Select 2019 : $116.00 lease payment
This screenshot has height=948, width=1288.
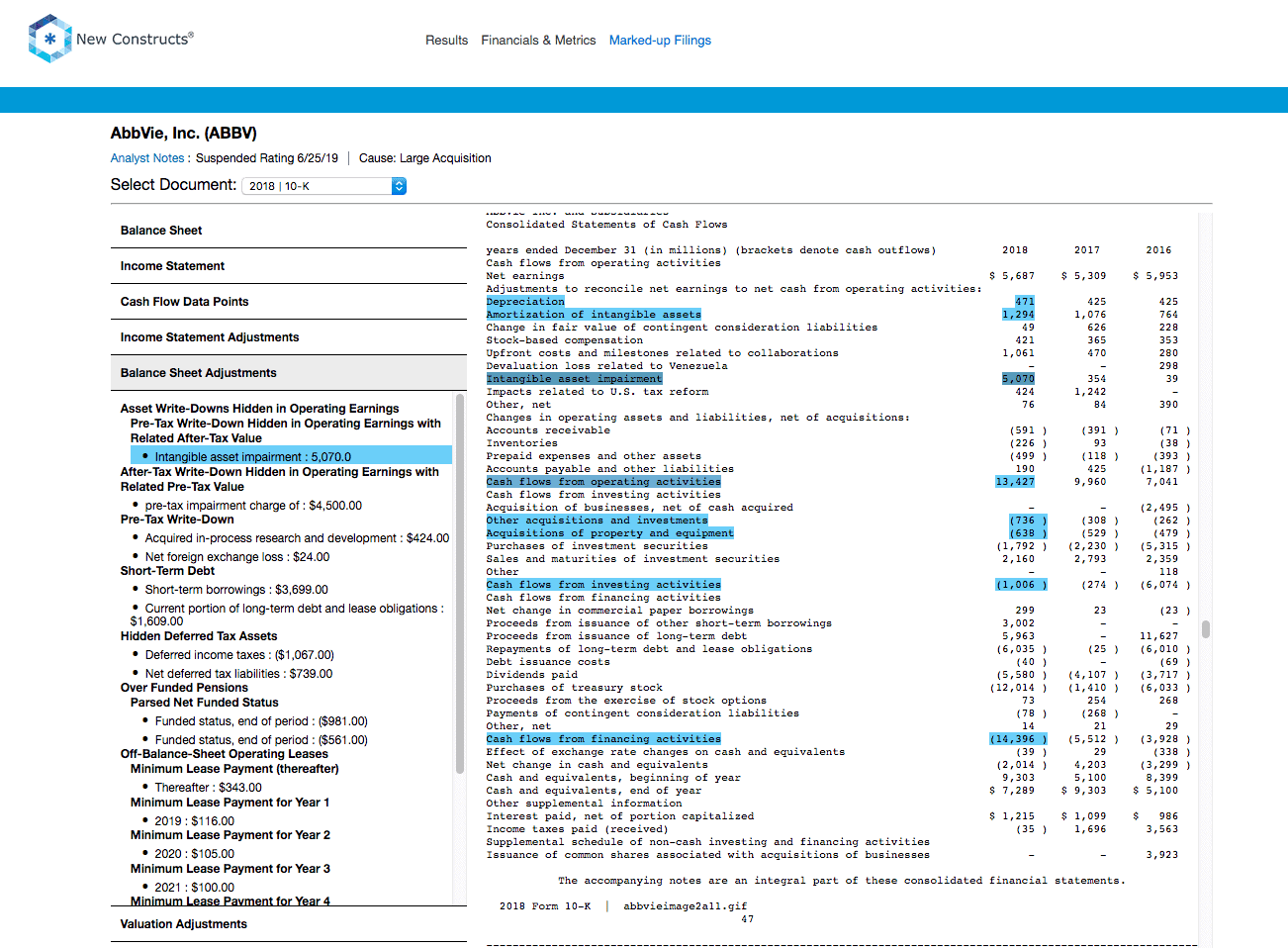(x=194, y=821)
